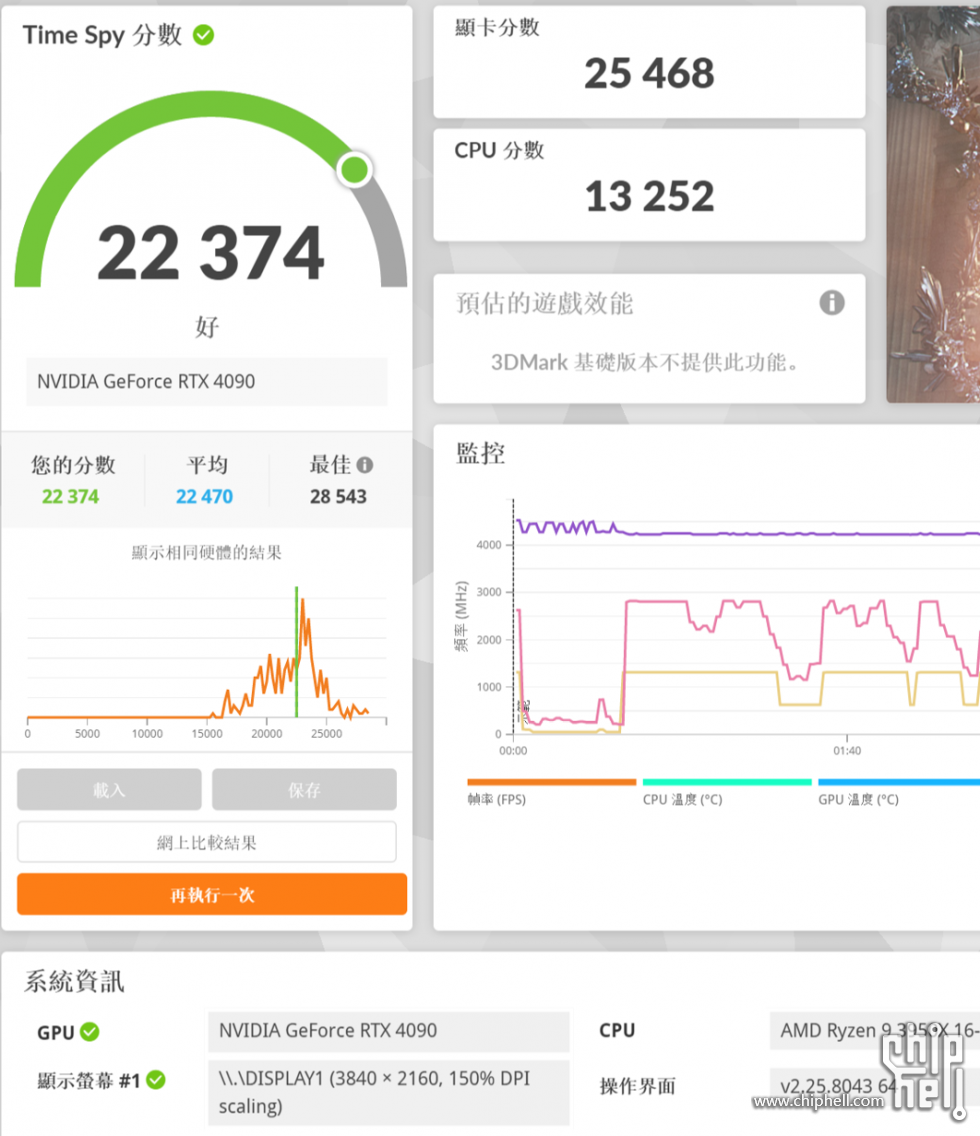Click the 3DMark 基礎版本不提供此功能 message
Screen dimensions: 980x1136
pos(645,362)
